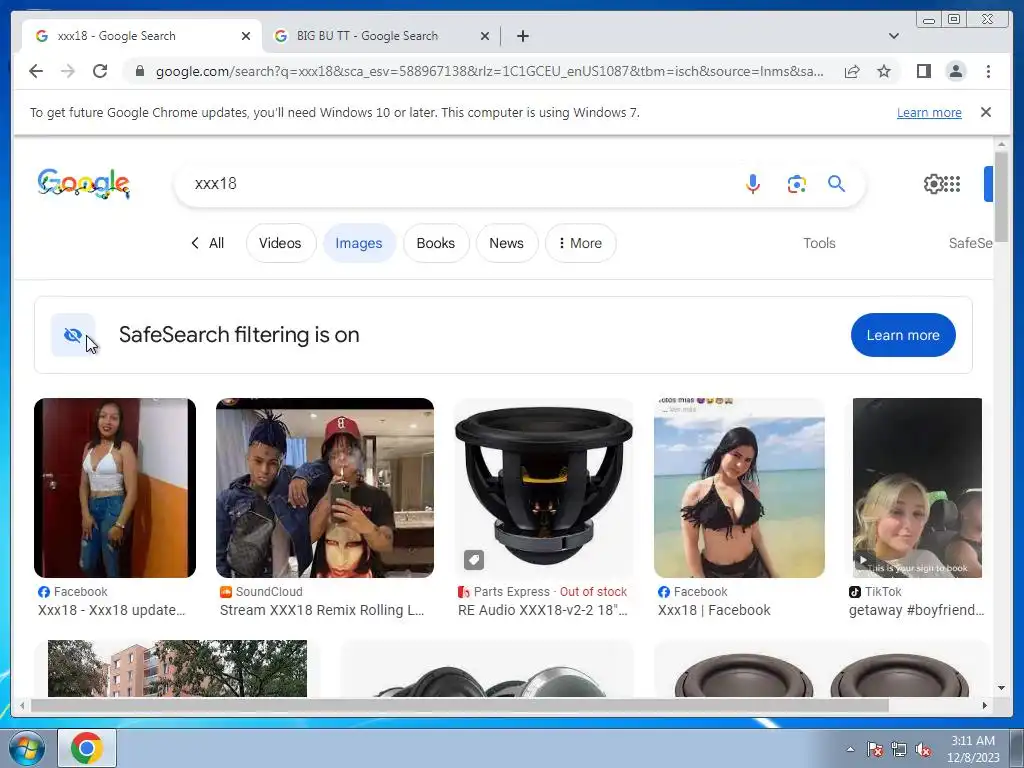Expand the More search filters menu
Screen dimensions: 1024x768
[x=581, y=243]
